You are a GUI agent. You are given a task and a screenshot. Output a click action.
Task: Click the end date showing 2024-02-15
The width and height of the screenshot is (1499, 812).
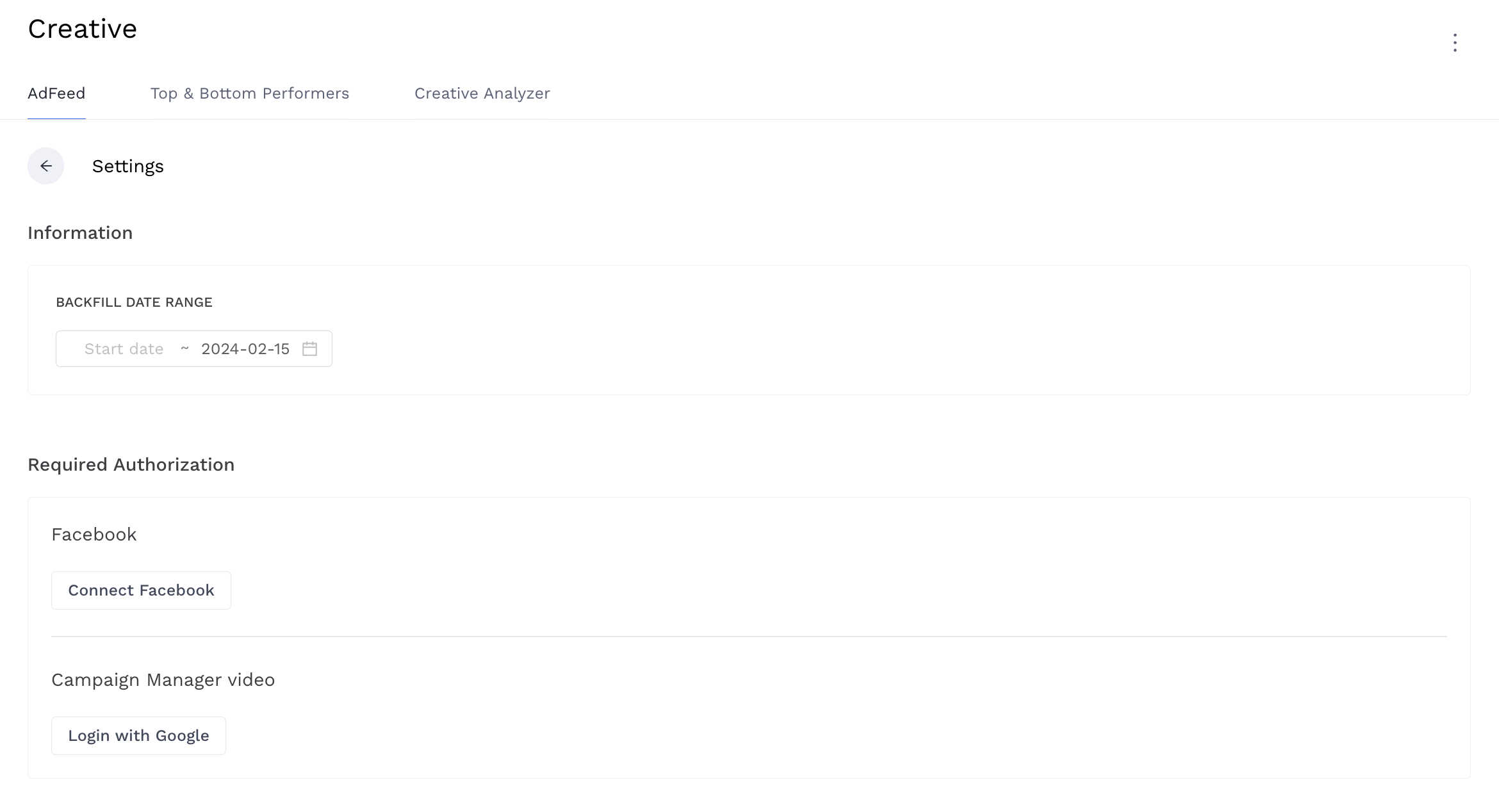[x=245, y=349]
